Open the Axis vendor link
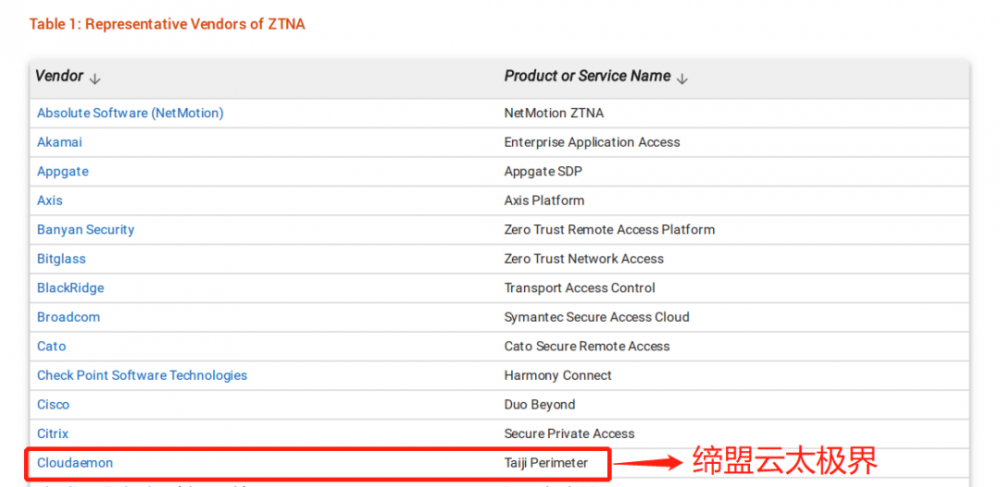Image resolution: width=1000 pixels, height=487 pixels. (50, 200)
